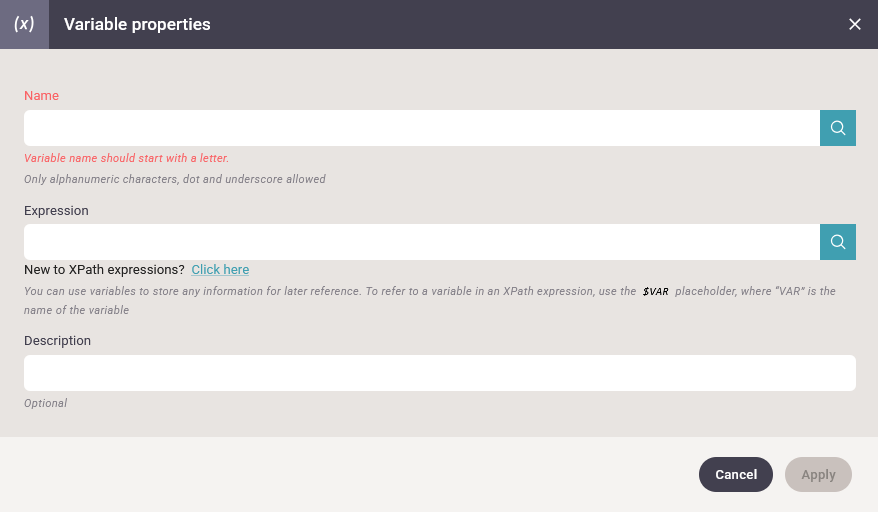Open lookup with the Name field magnifier icon

(x=838, y=128)
